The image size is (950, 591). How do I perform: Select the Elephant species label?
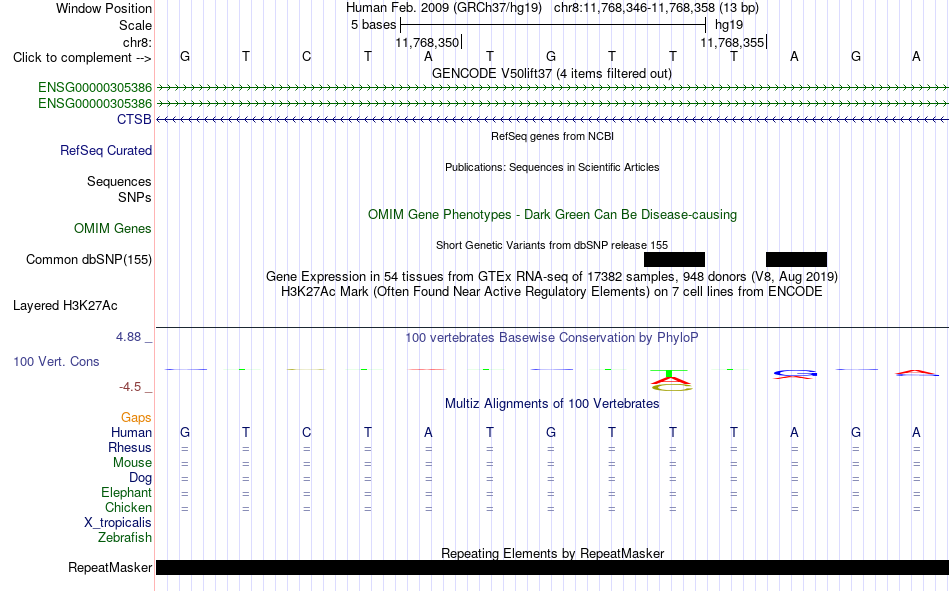[127, 492]
